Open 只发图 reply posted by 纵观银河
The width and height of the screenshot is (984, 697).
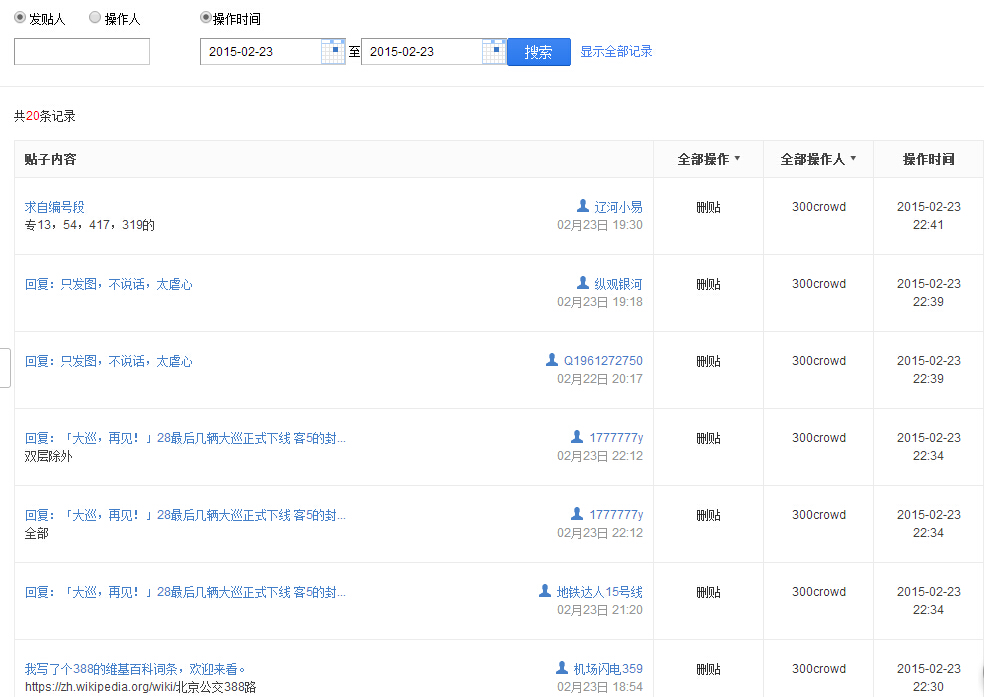coord(109,284)
